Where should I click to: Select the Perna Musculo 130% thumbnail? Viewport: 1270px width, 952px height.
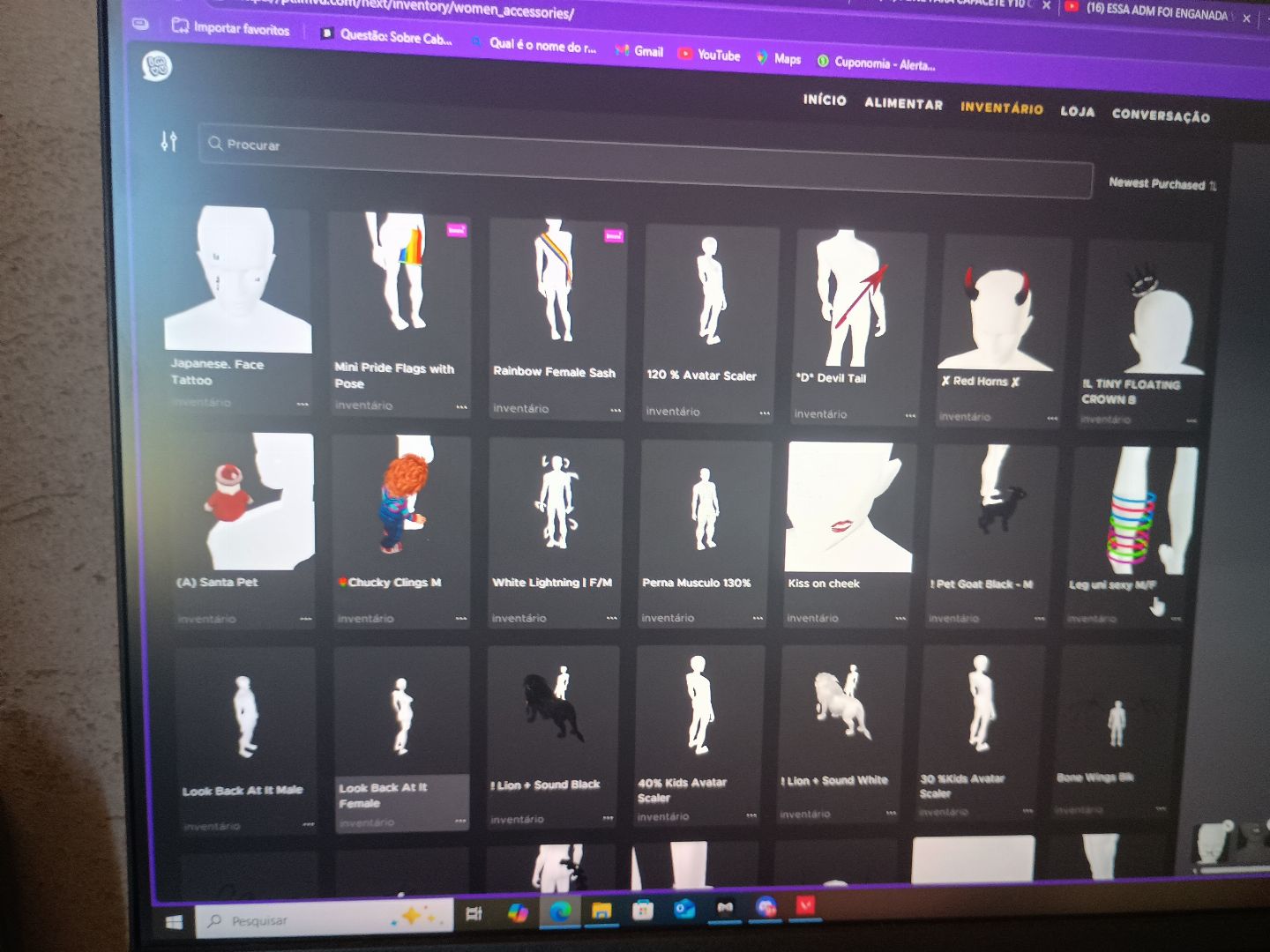(x=705, y=506)
